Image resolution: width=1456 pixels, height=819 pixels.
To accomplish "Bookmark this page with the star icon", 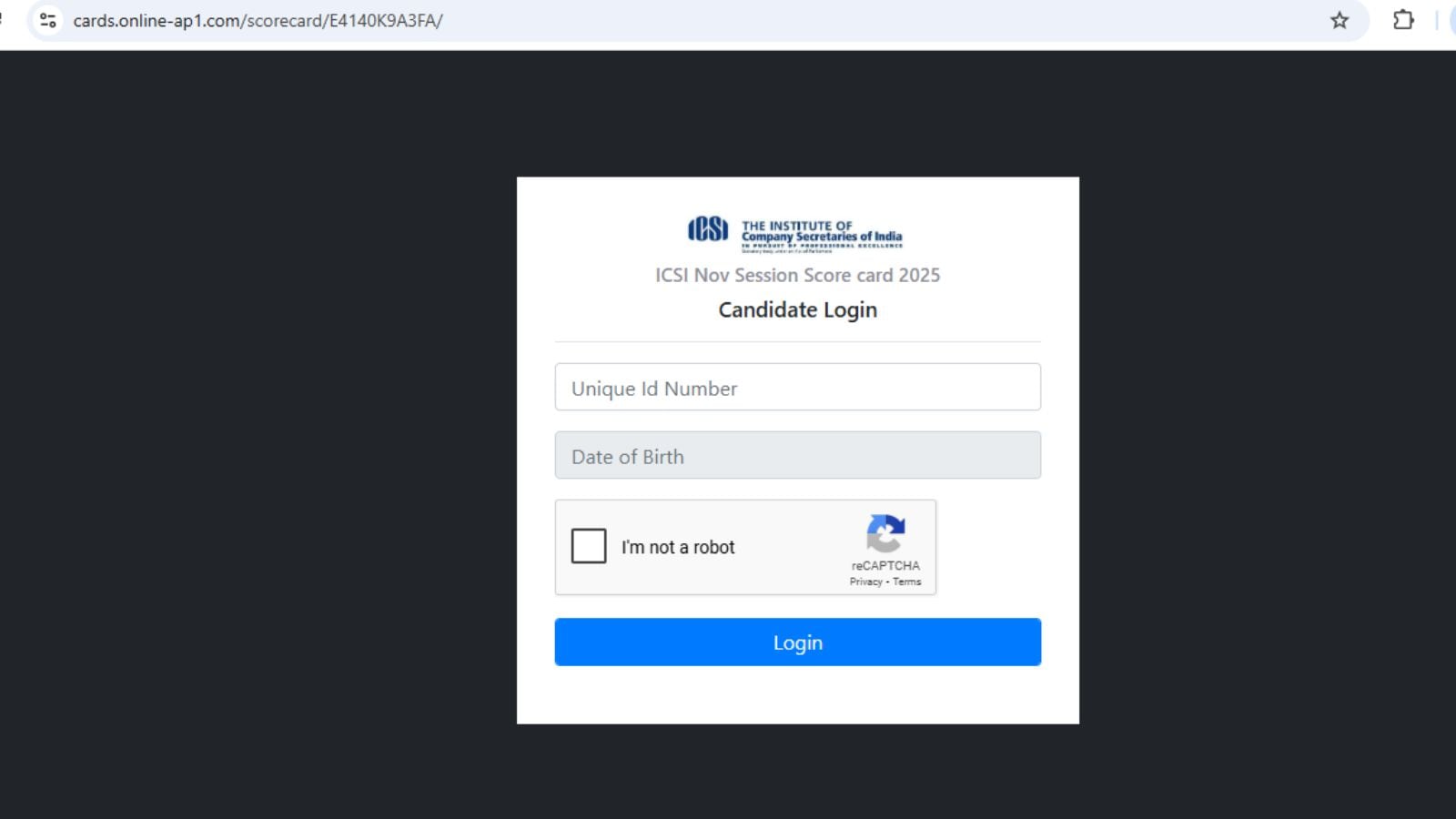I will [1339, 20].
